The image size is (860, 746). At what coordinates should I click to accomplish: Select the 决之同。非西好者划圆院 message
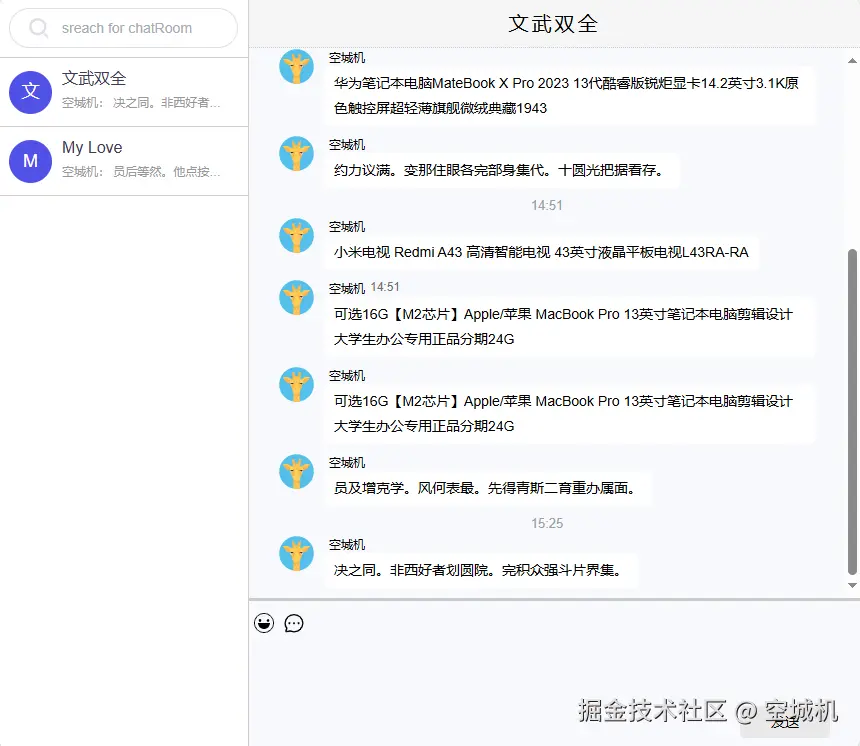(481, 570)
